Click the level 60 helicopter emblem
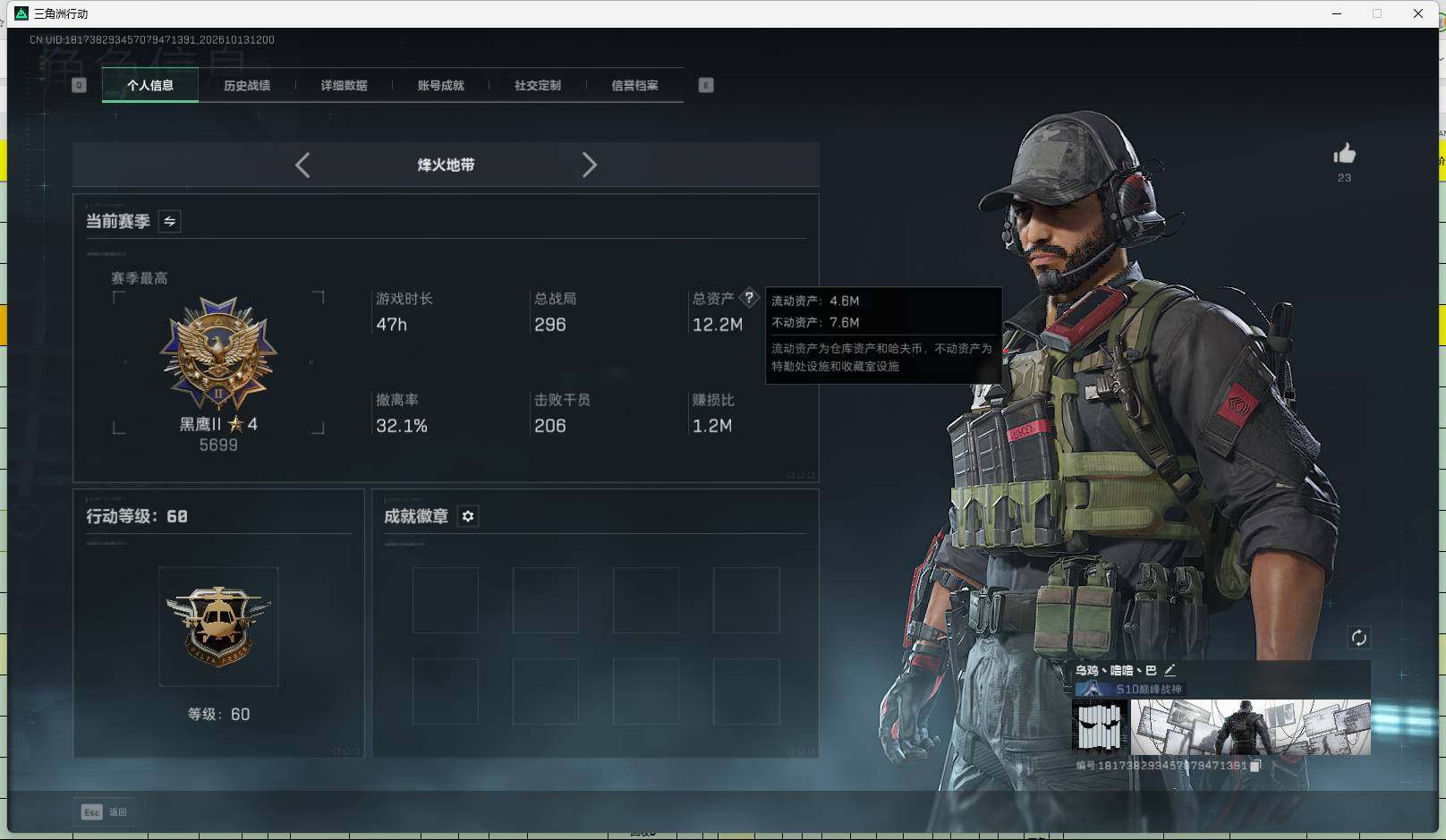 [218, 626]
